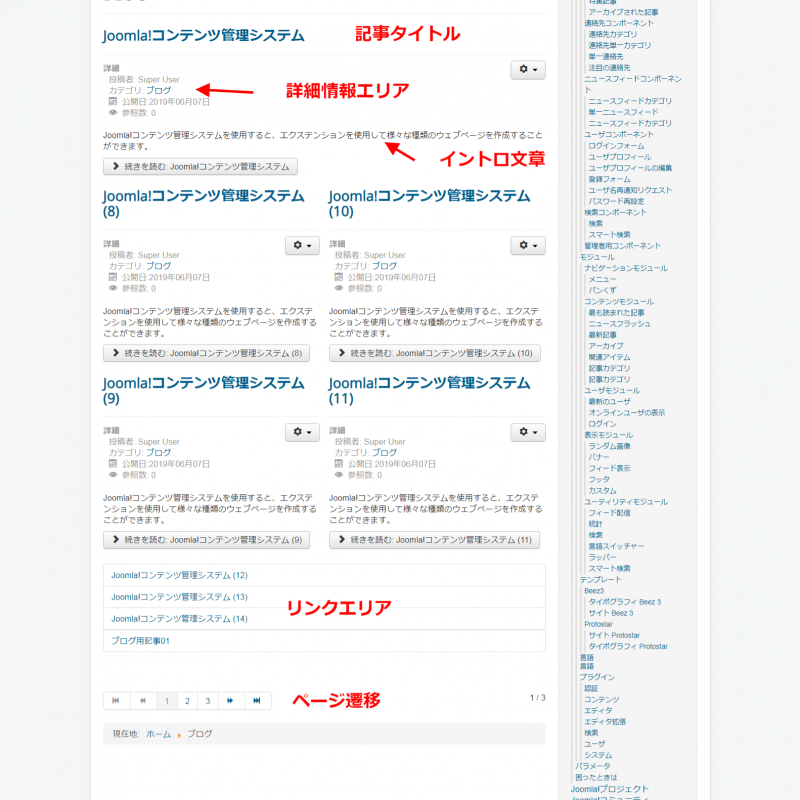Open ランダム画像 in sidebar menu
Image resolution: width=800 pixels, height=800 pixels.
pos(609,446)
